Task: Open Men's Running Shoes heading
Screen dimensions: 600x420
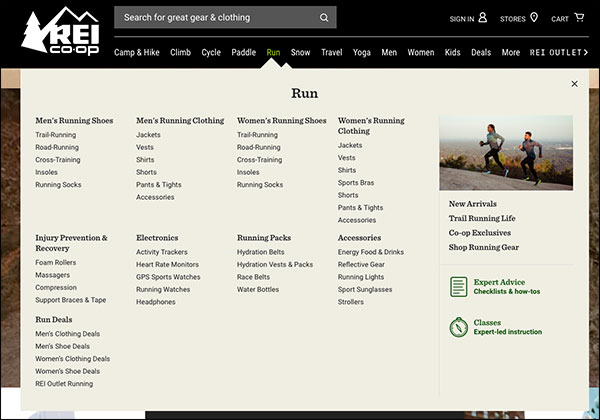Action: (x=74, y=120)
